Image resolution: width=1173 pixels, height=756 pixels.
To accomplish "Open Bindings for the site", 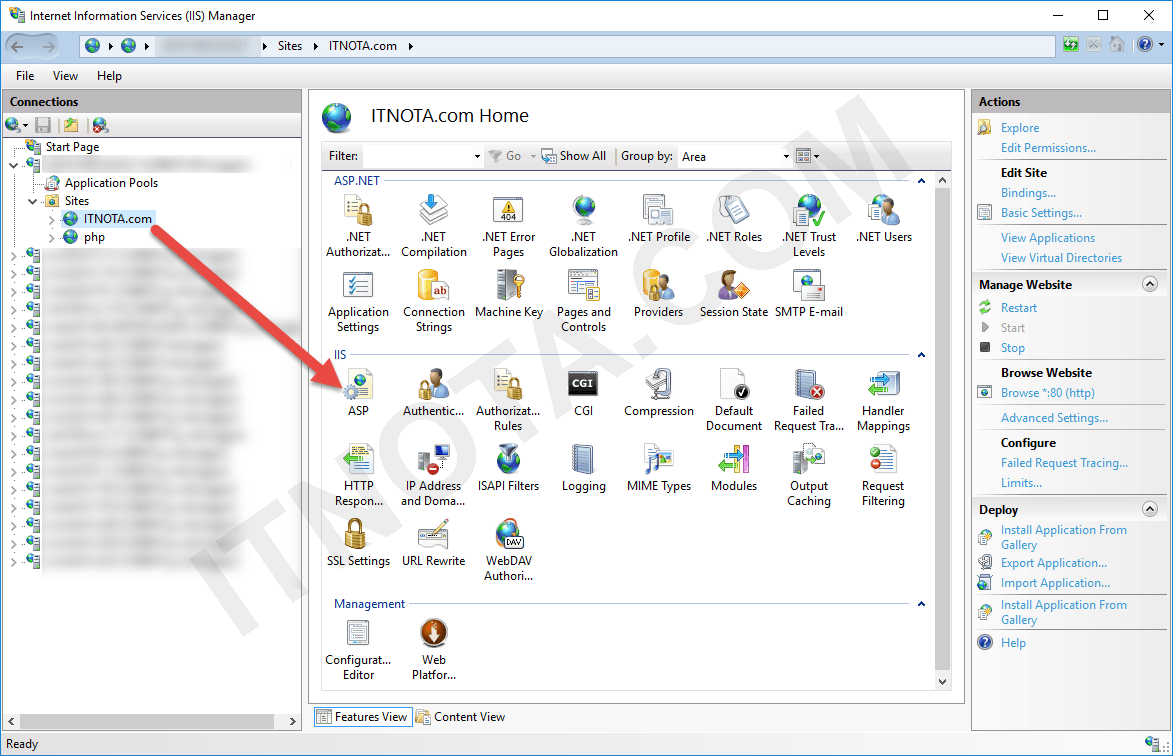I will 1028,192.
